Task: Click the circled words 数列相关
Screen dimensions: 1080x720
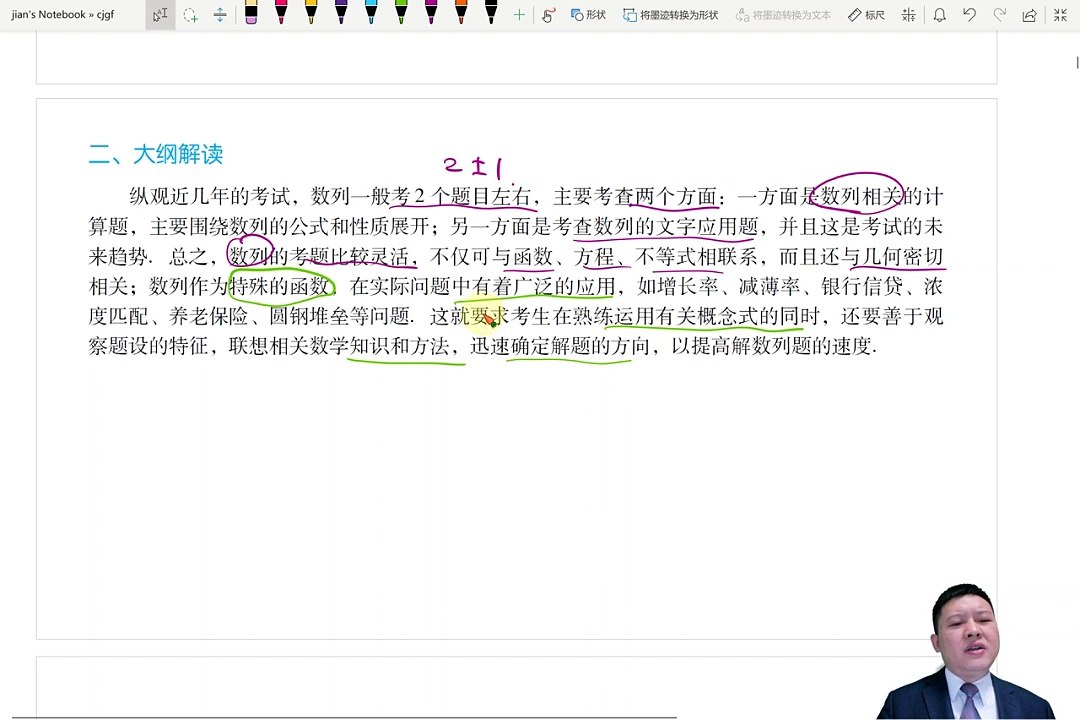Action: point(861,196)
